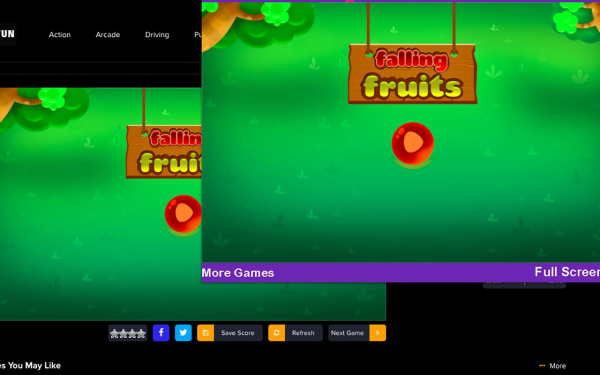Share on Facebook using the blue icon
Screen dimensions: 600x375
point(161,333)
